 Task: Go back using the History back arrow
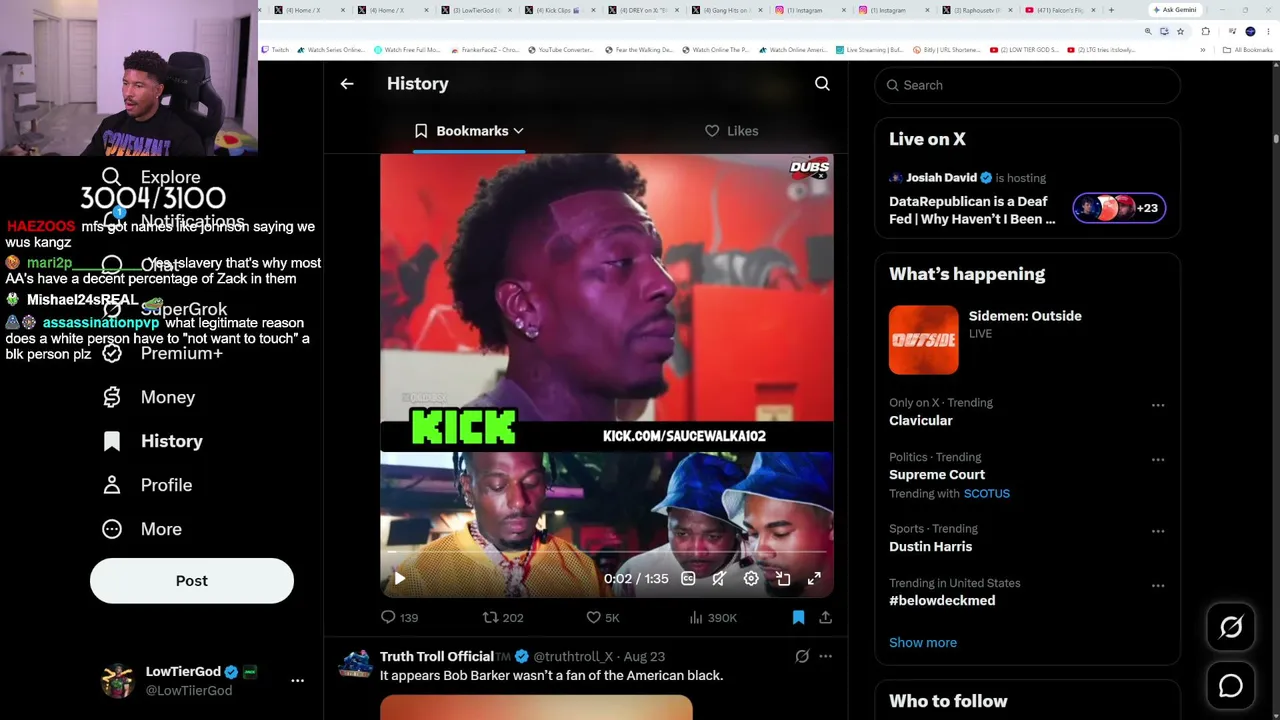click(347, 84)
